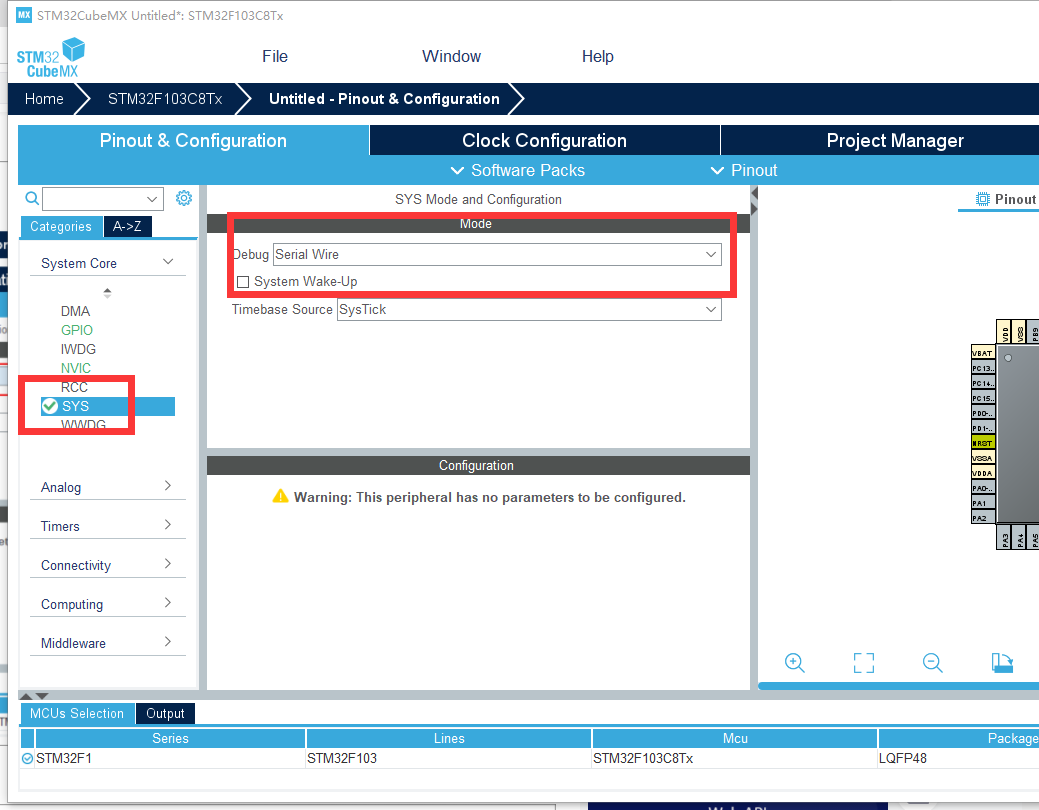Image resolution: width=1039 pixels, height=810 pixels.
Task: Open the Software Packs dropdown menu
Action: [x=518, y=170]
